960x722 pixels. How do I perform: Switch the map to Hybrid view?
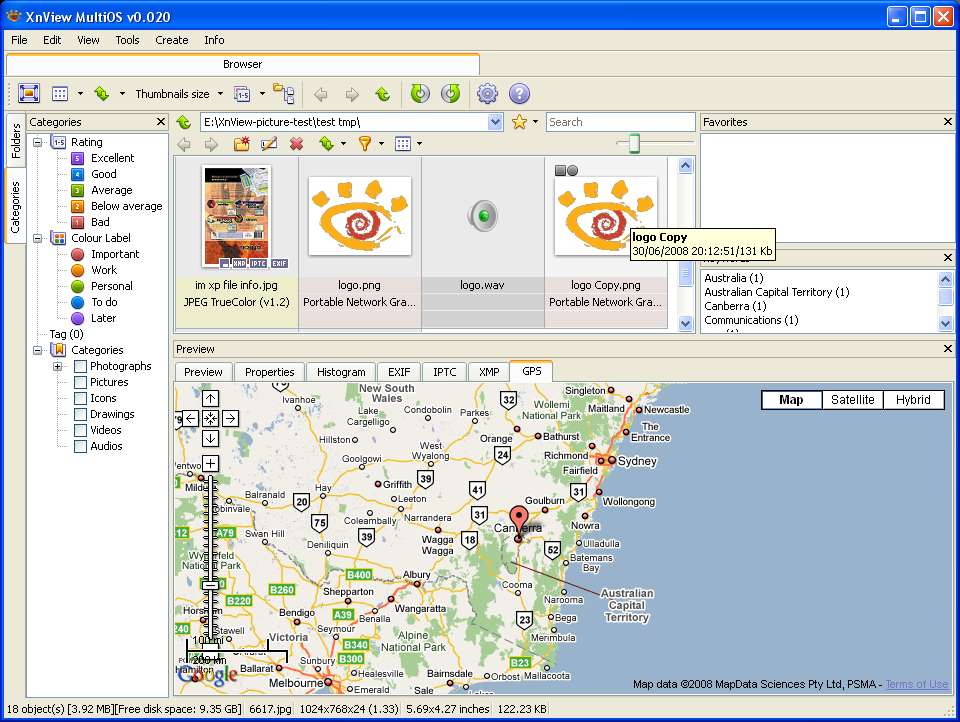913,400
